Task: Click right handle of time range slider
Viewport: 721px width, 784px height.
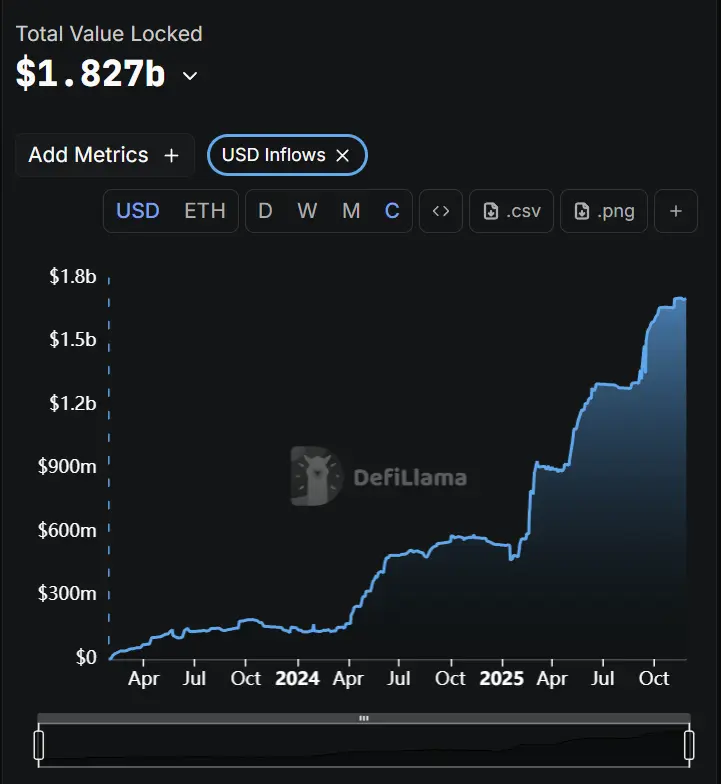Action: 689,745
